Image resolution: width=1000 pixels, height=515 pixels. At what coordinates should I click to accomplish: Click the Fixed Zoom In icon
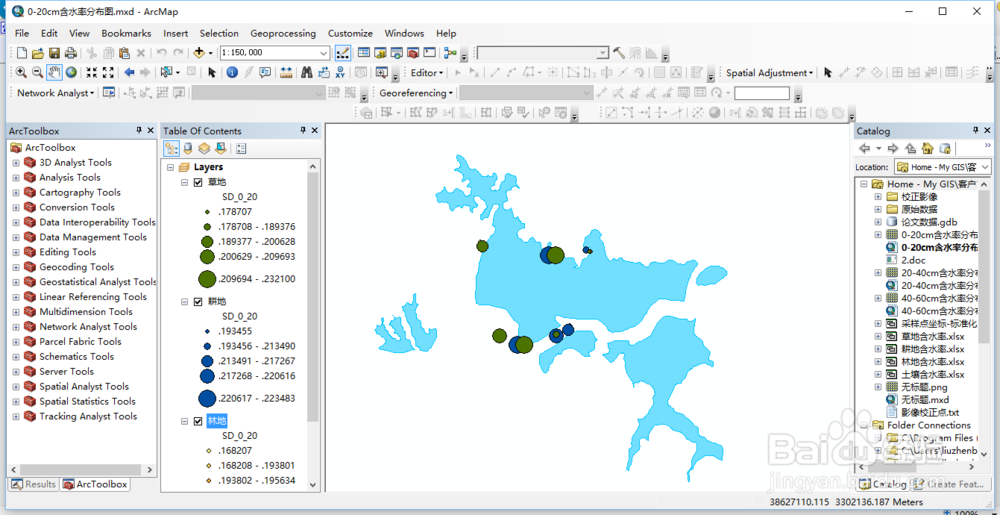coord(92,73)
